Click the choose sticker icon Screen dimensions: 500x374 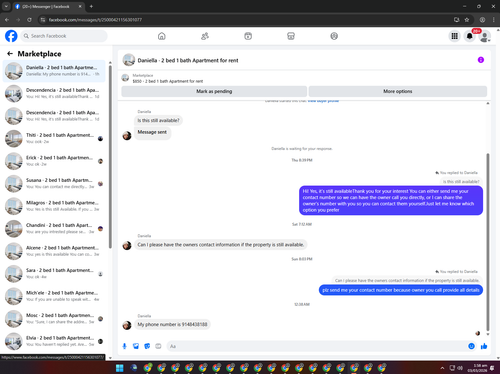point(147,346)
